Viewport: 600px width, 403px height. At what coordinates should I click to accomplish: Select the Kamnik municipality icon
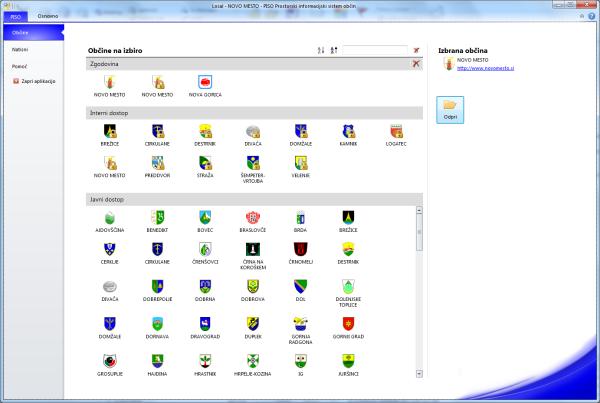[348, 131]
